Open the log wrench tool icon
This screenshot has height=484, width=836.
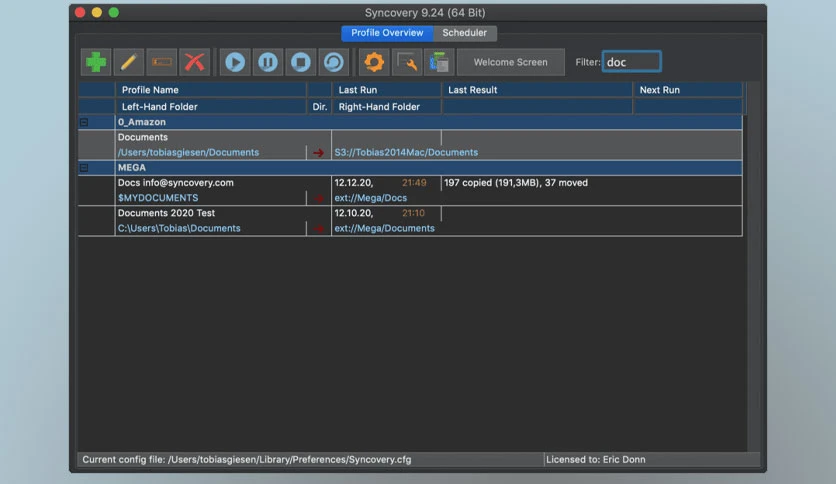pyautogui.click(x=407, y=62)
